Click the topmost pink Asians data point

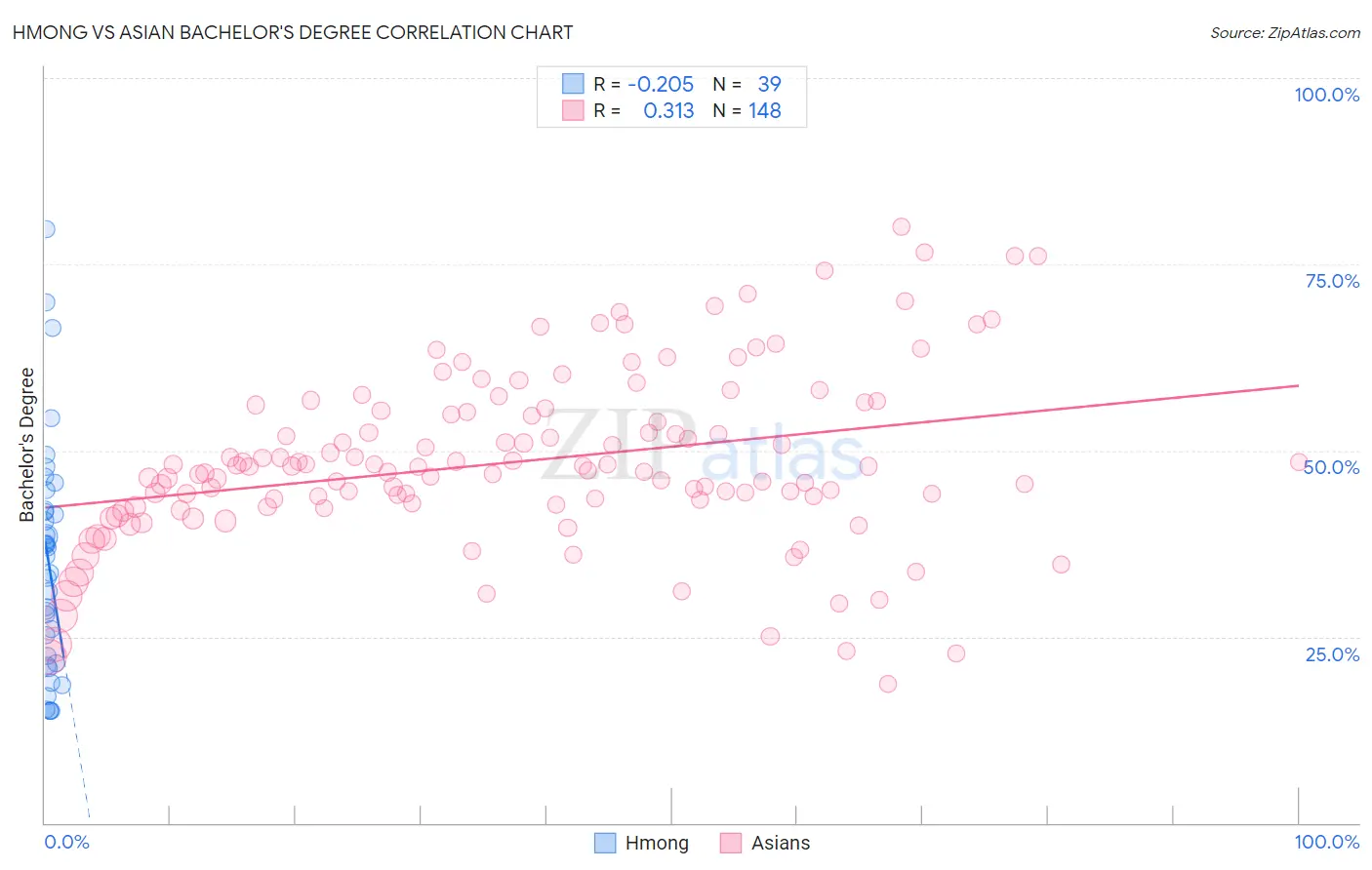pyautogui.click(x=902, y=226)
